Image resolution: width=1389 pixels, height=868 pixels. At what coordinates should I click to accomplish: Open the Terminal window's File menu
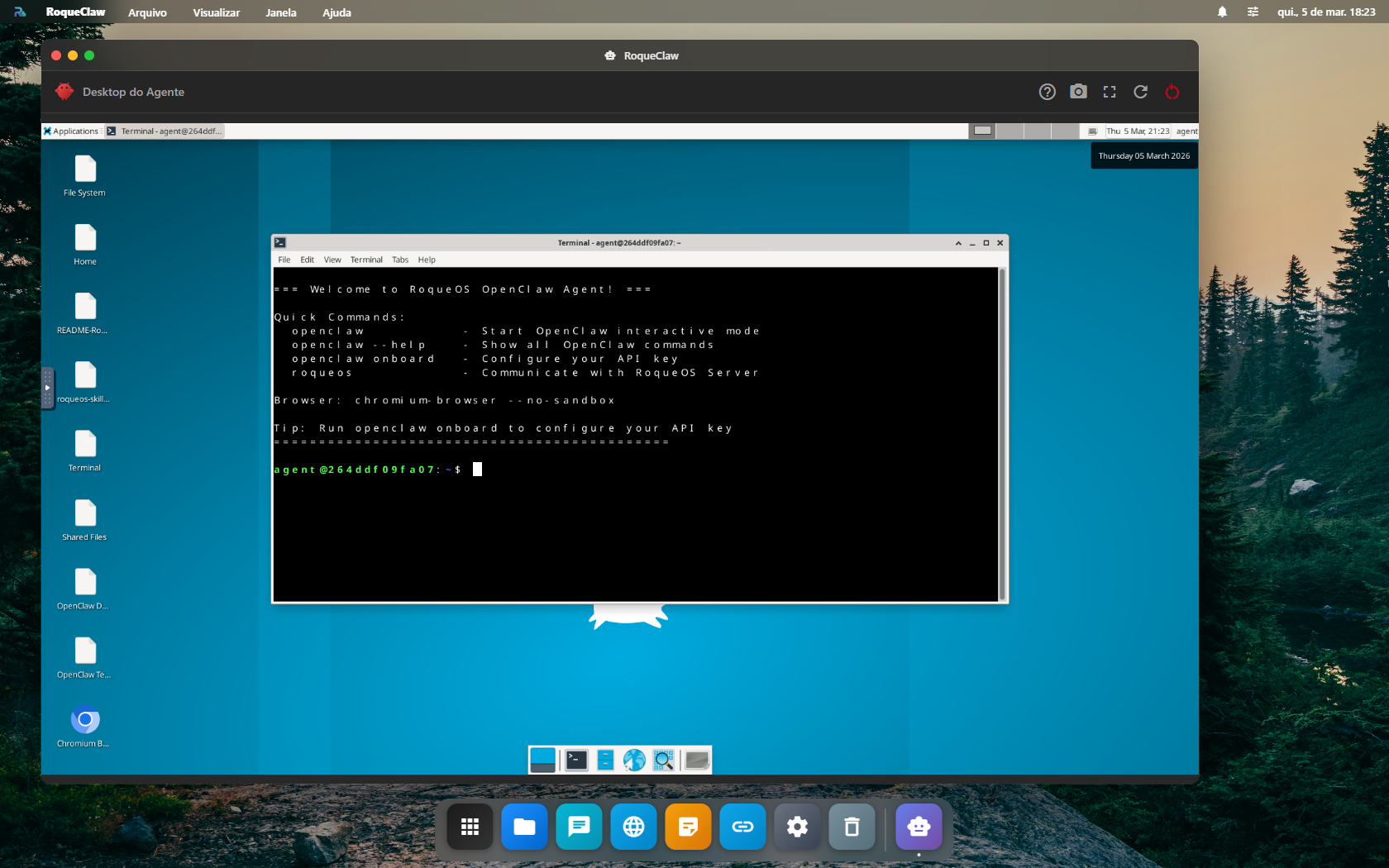[284, 260]
